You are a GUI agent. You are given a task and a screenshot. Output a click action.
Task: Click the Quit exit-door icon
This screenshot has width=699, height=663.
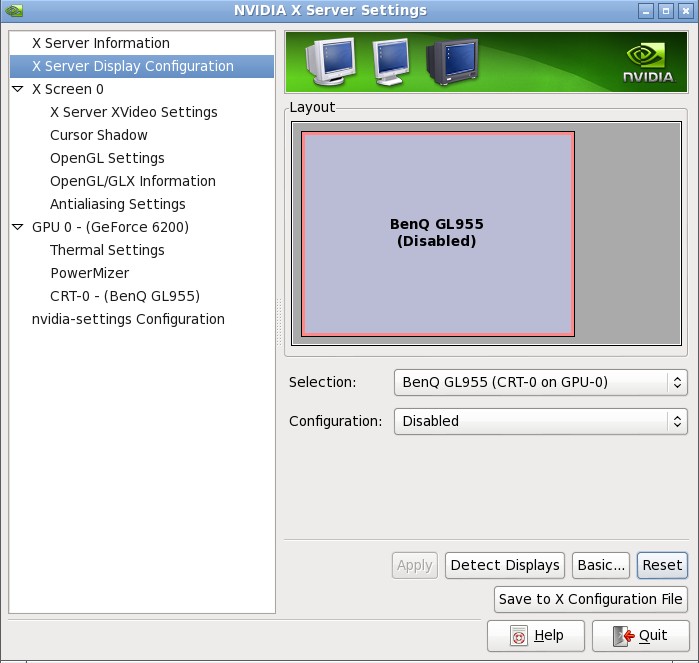click(x=623, y=635)
